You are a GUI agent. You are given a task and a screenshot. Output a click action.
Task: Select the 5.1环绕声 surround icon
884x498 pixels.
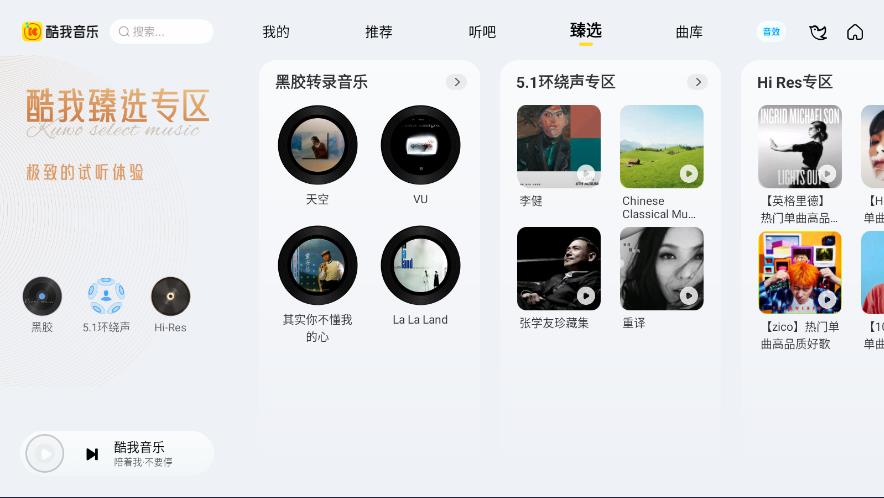point(106,296)
